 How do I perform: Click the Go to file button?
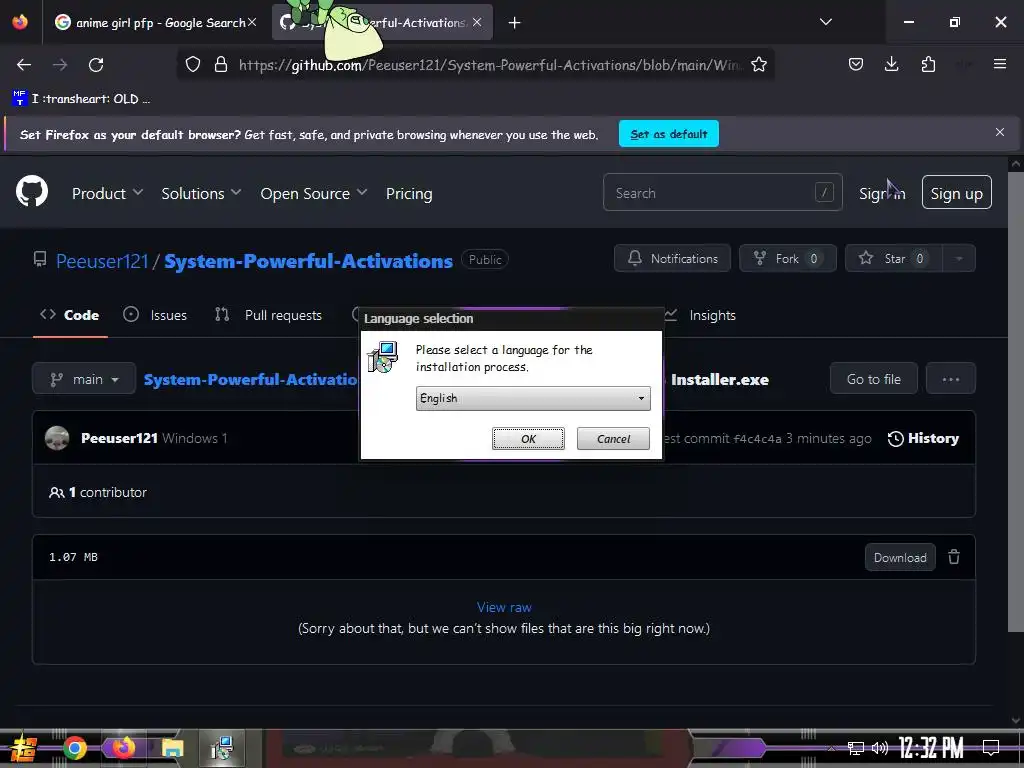873,379
